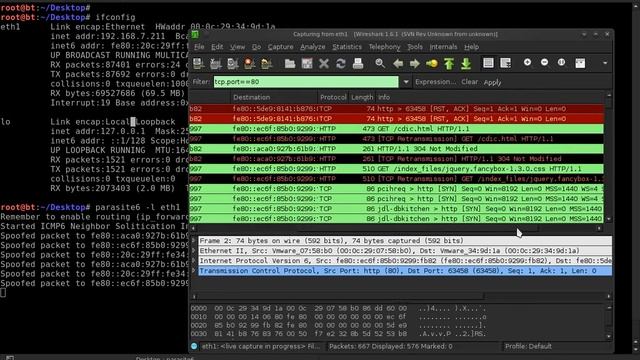Screen dimensions: 640x360
Task: Start a new live capture
Action: point(233,63)
